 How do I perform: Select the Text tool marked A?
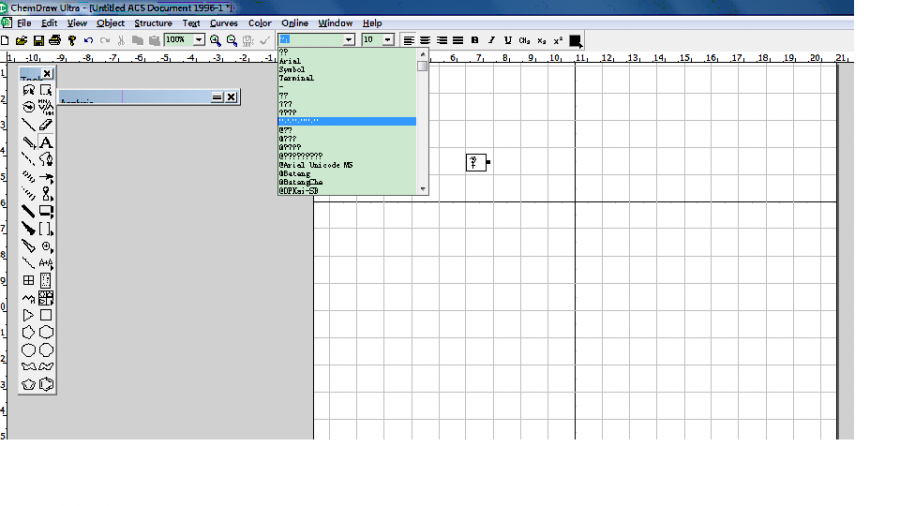(x=46, y=142)
